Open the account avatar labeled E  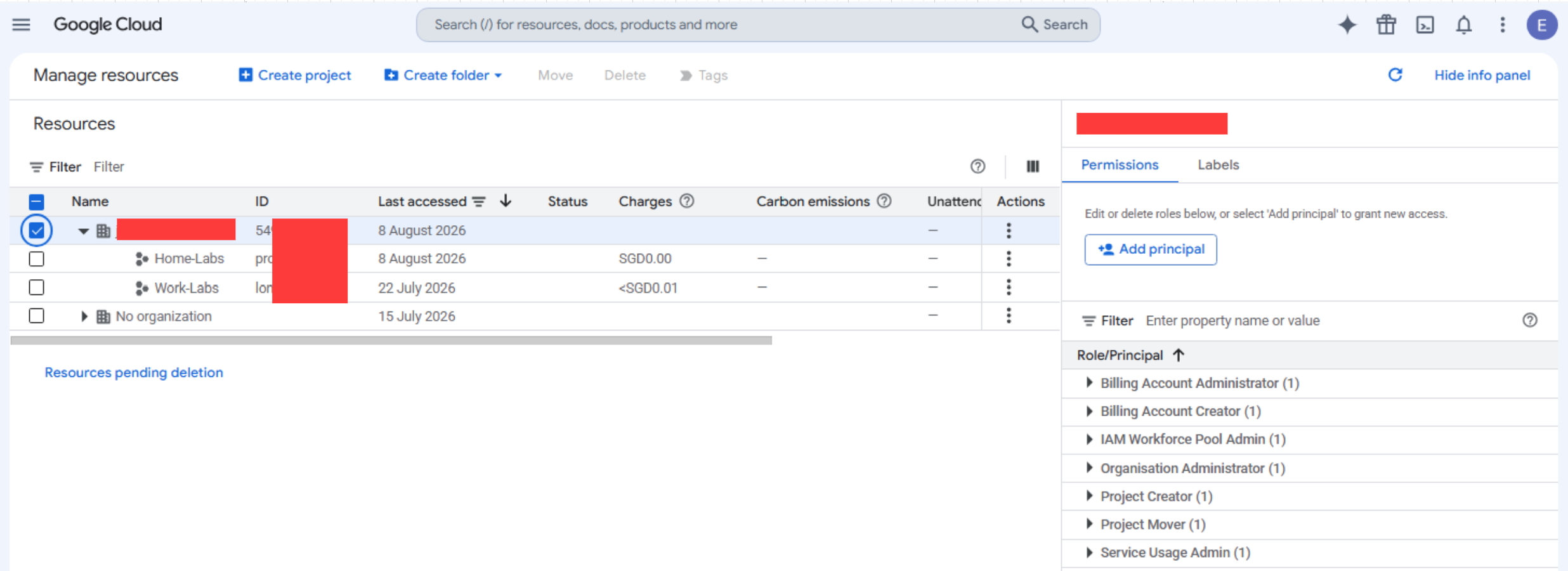pos(1542,25)
